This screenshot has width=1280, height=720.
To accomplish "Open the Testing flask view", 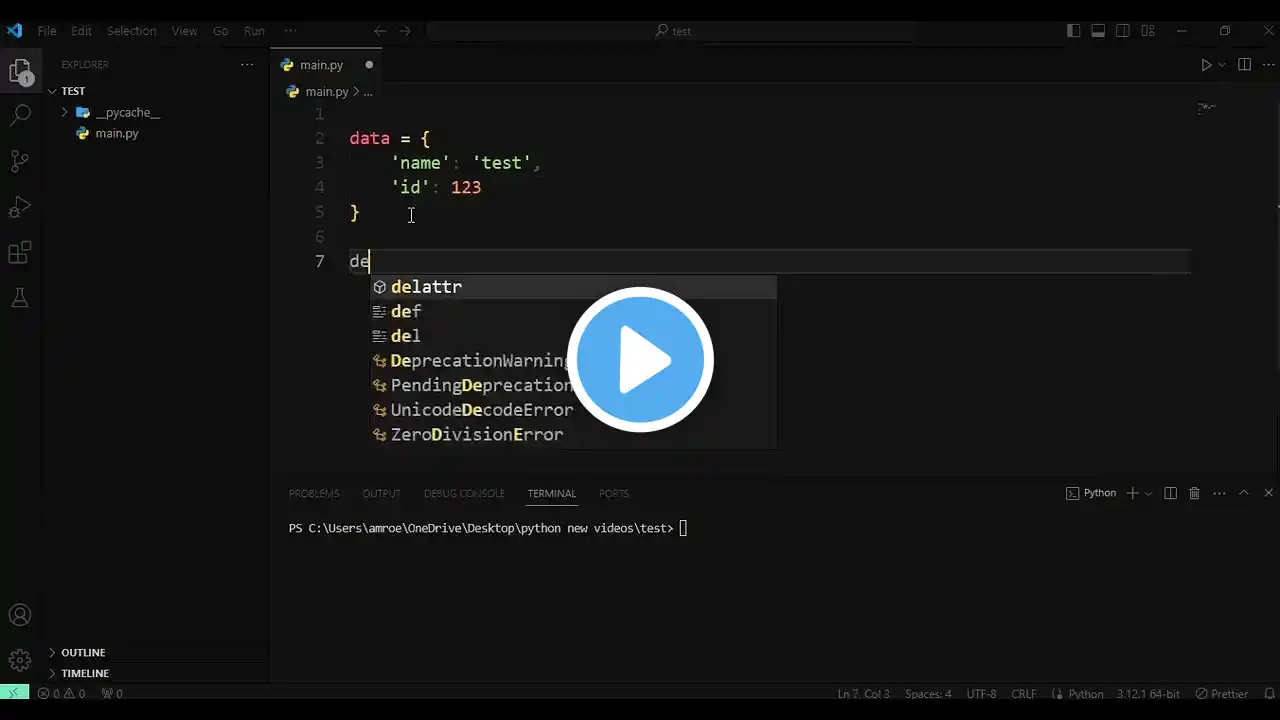I will [x=20, y=297].
